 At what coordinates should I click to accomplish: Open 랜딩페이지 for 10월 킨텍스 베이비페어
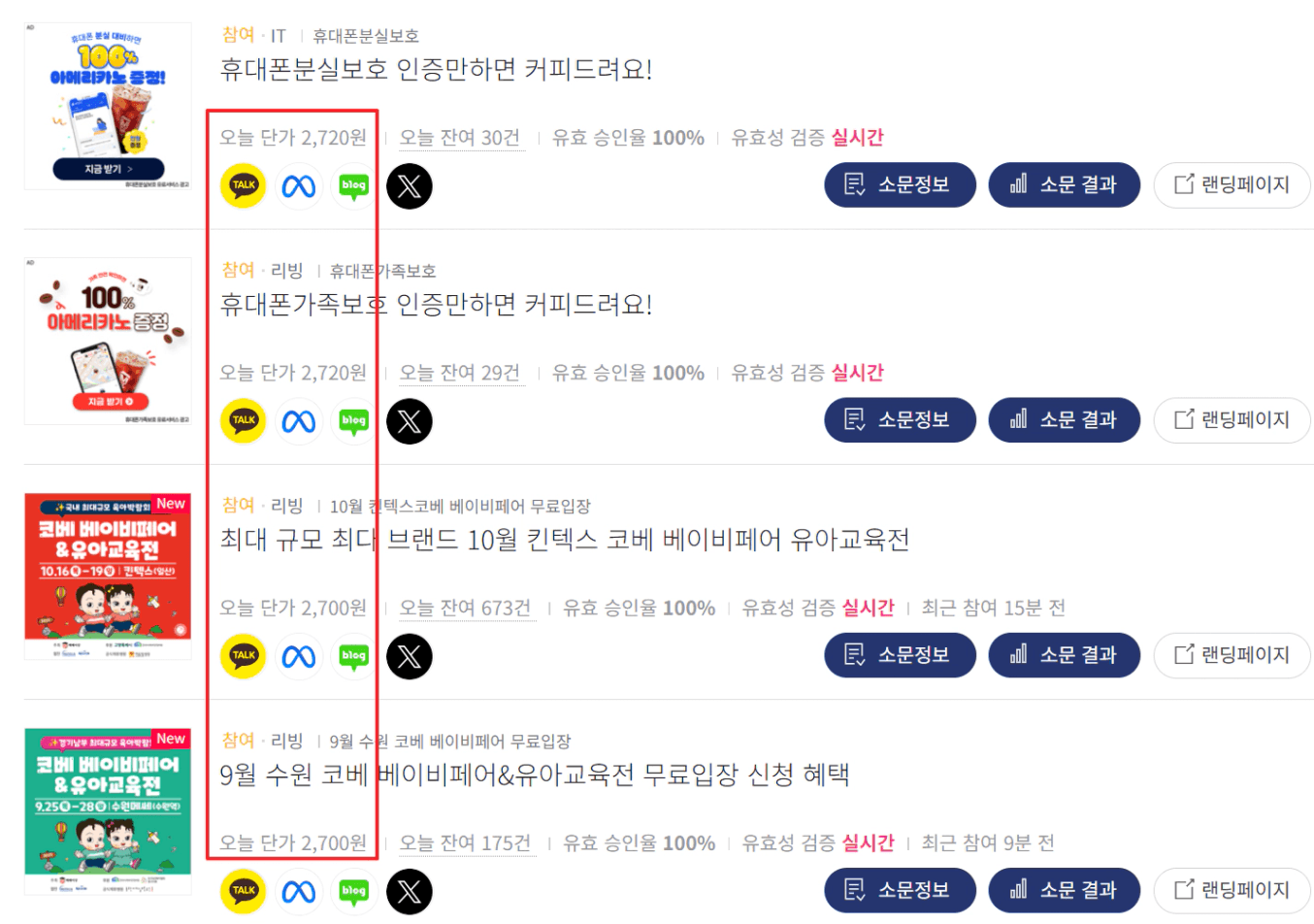[1232, 655]
